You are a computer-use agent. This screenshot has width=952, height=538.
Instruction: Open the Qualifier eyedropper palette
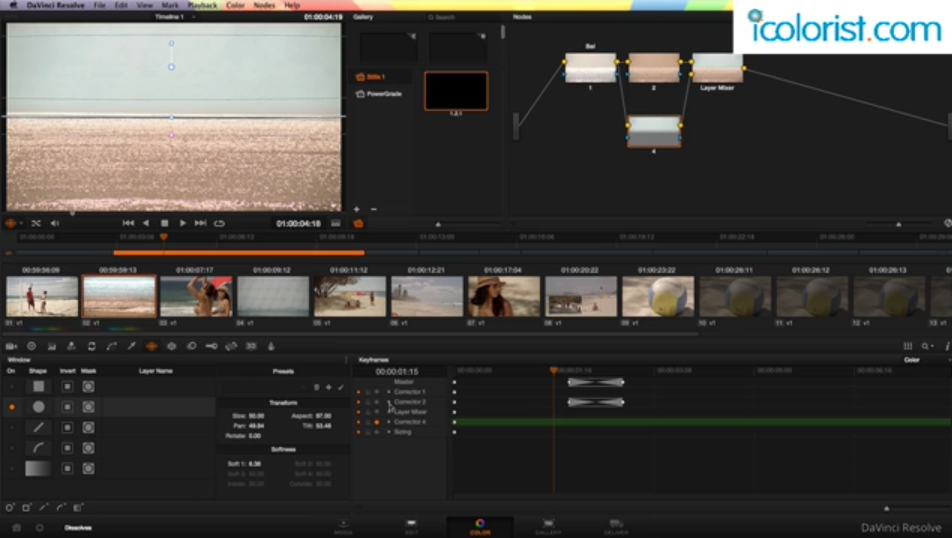(131, 346)
